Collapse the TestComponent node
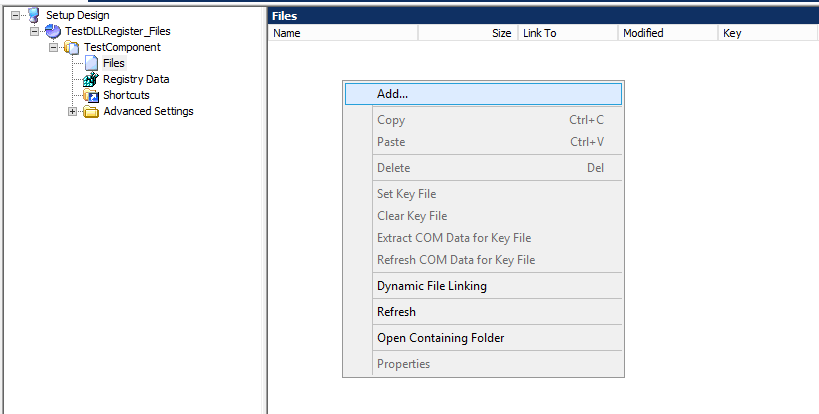Viewport: 819px width, 414px height. click(x=53, y=48)
